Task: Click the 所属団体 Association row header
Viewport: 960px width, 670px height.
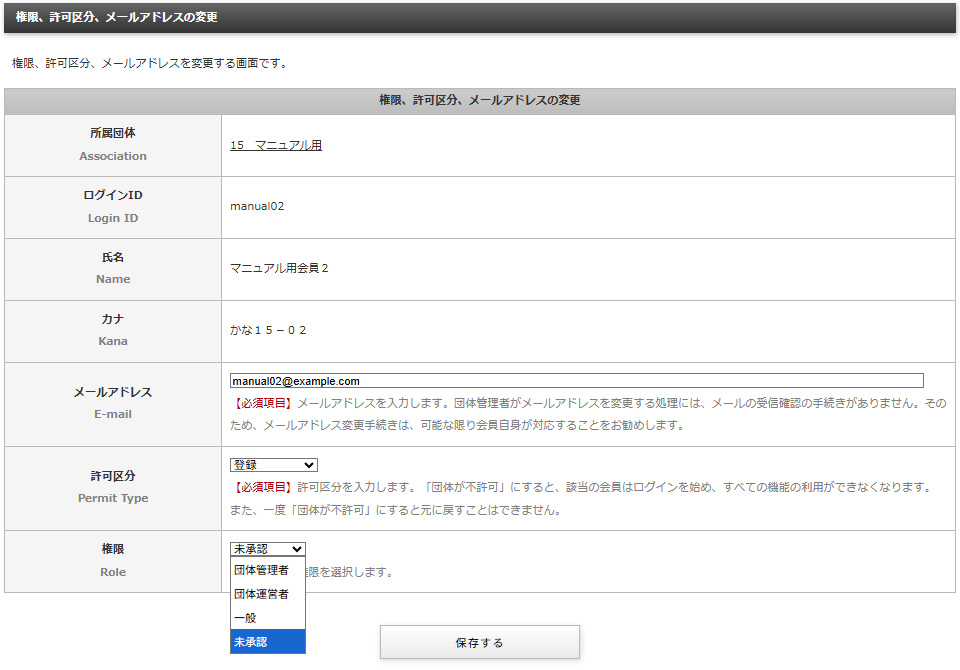Action: point(112,145)
